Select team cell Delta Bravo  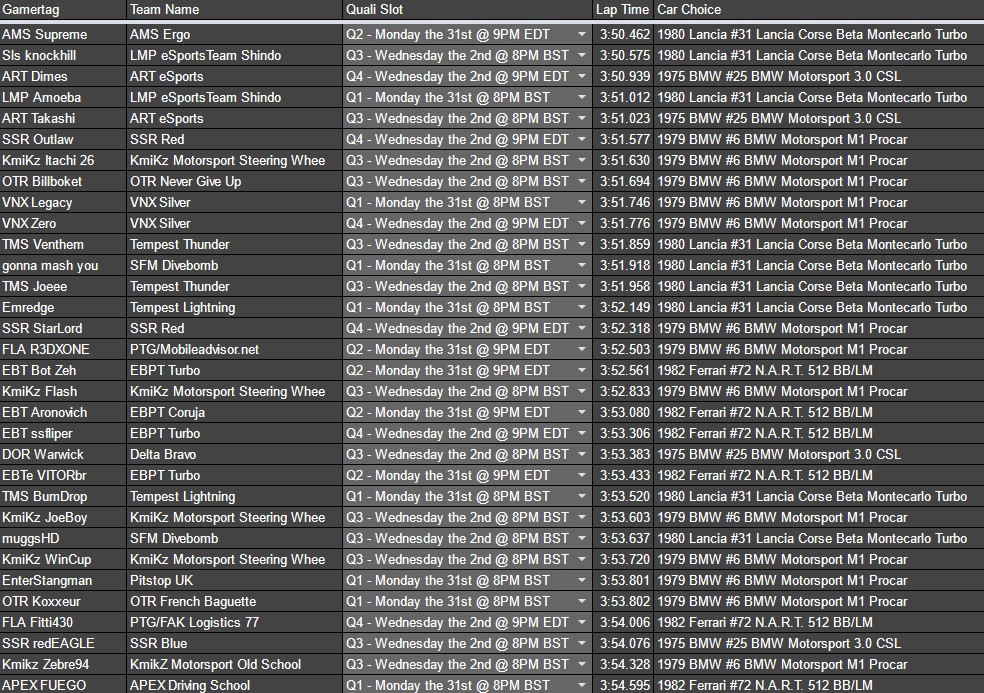234,454
